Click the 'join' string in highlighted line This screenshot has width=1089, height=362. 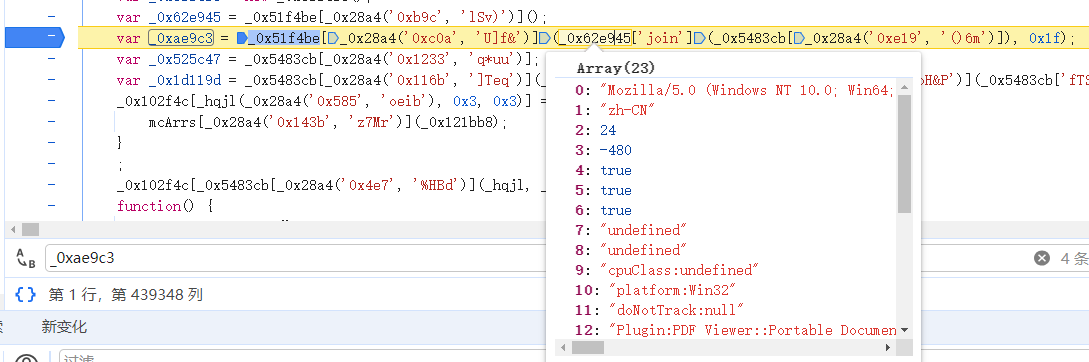pyautogui.click(x=661, y=38)
